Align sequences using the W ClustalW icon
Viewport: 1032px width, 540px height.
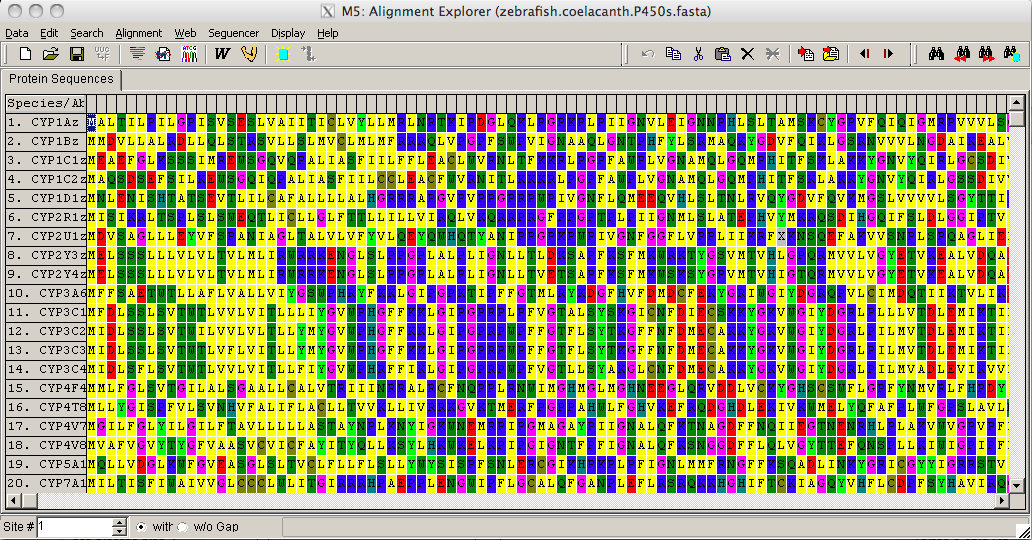point(222,54)
